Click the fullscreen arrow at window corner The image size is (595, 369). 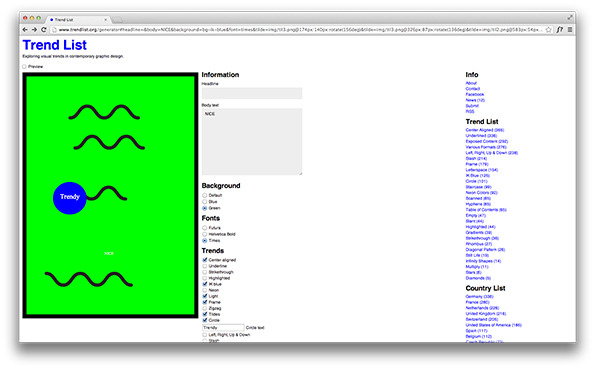pyautogui.click(x=570, y=17)
